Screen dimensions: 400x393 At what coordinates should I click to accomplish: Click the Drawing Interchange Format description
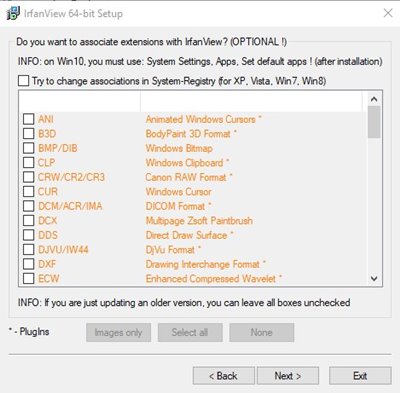pos(205,264)
